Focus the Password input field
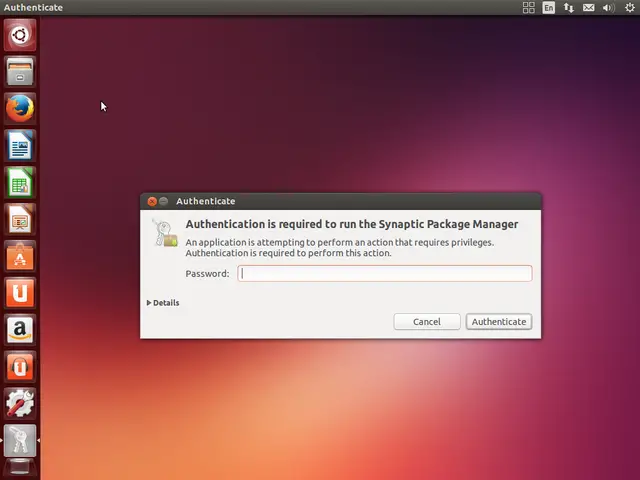Image resolution: width=640 pixels, height=480 pixels. point(385,273)
